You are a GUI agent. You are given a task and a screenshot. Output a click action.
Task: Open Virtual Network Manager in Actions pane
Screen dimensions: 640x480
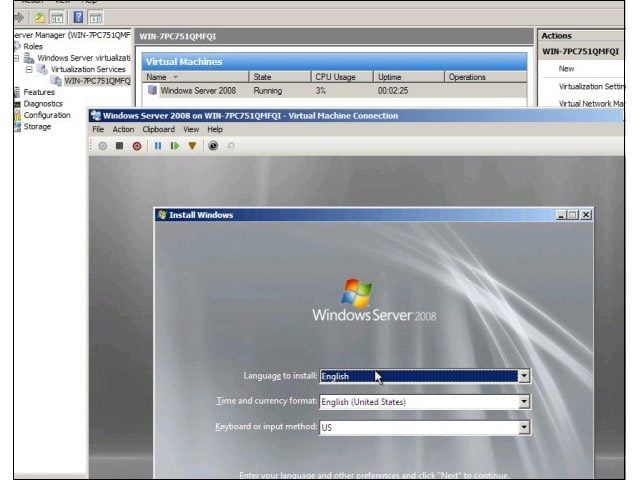coord(591,104)
